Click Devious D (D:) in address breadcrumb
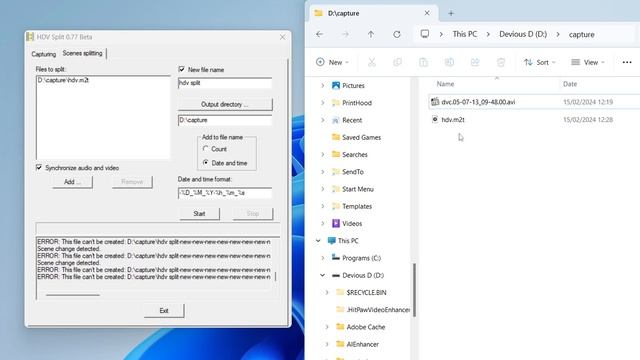The width and height of the screenshot is (640, 360). pos(523,34)
